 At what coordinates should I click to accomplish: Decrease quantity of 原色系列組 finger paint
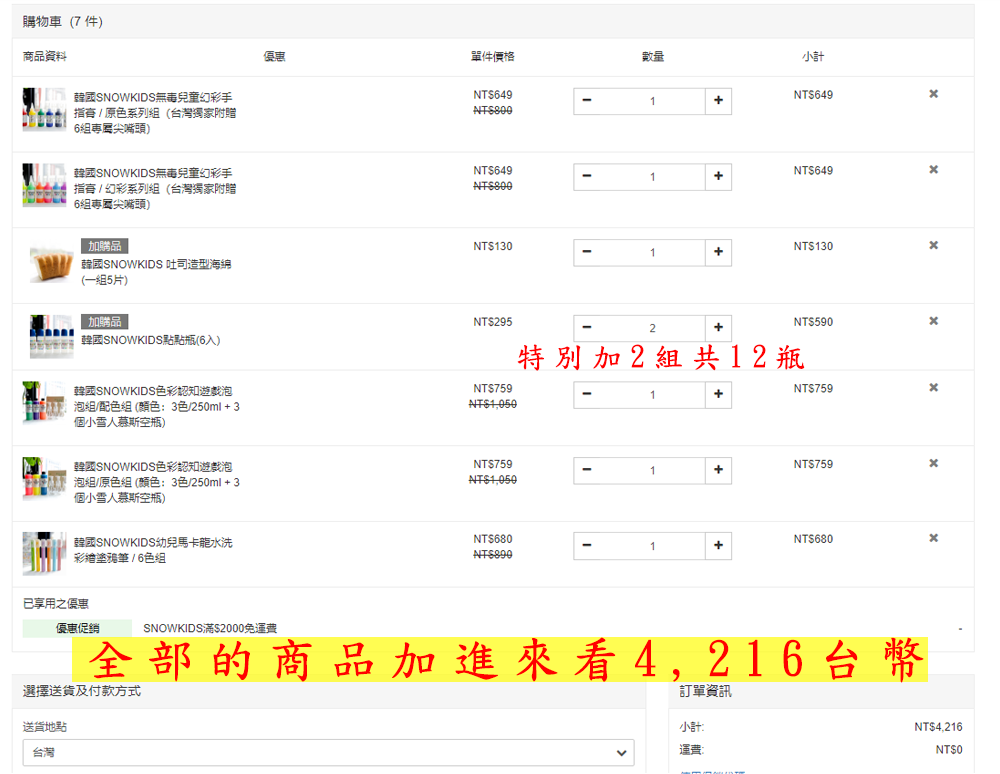587,101
